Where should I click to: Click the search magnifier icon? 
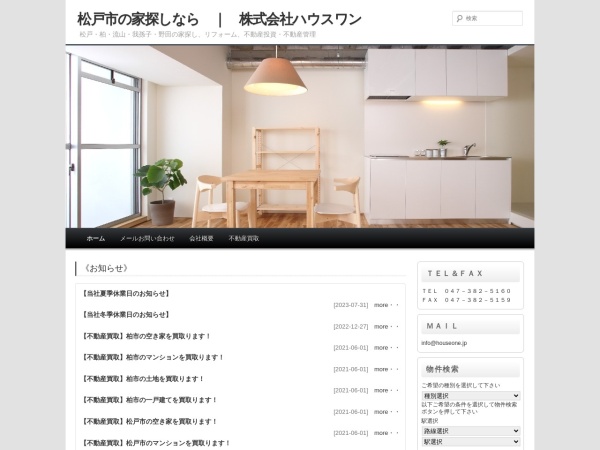tap(459, 18)
